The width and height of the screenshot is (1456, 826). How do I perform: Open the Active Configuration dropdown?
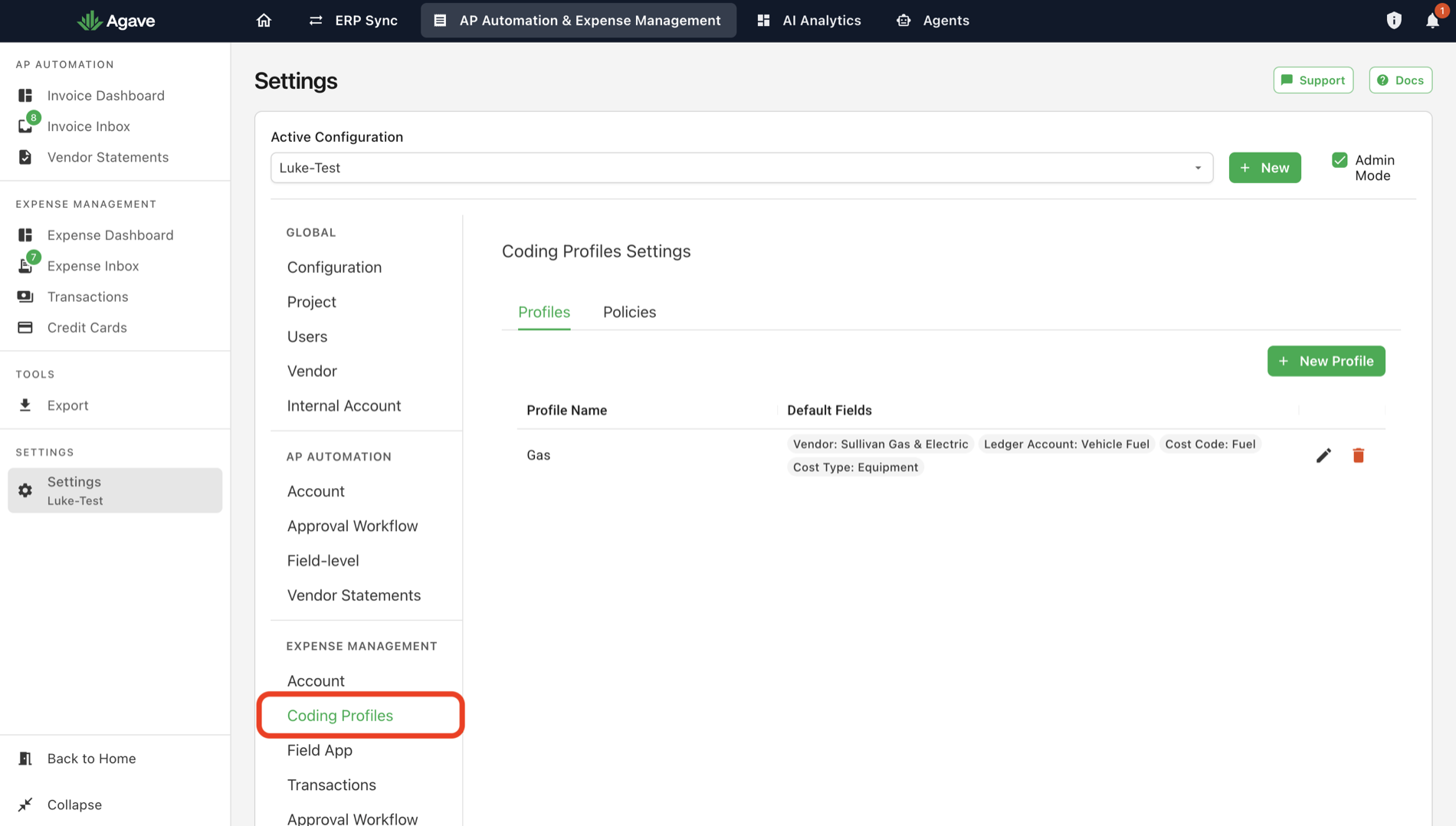[742, 168]
